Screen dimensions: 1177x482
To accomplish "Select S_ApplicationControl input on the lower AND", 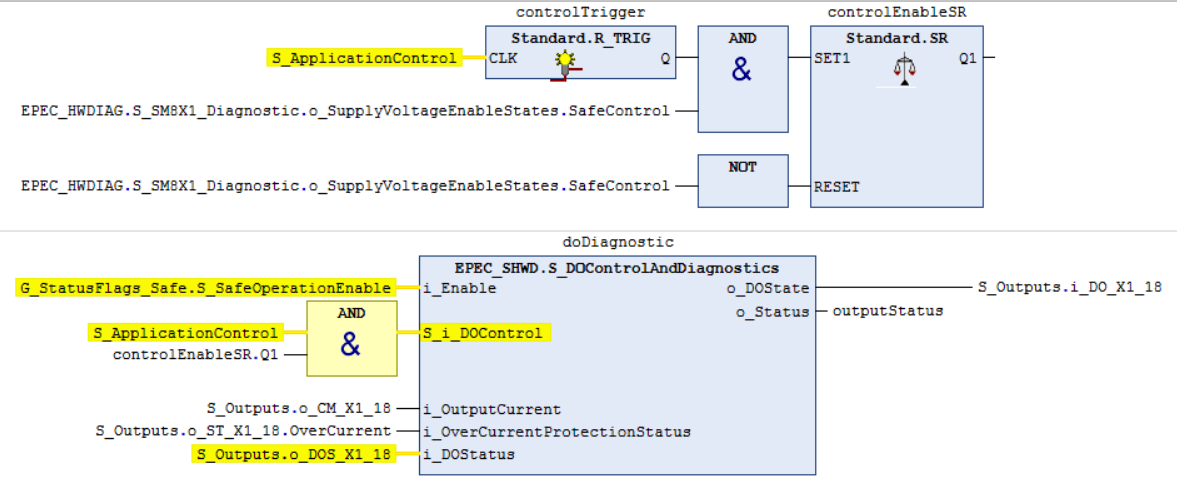I will pyautogui.click(x=185, y=333).
